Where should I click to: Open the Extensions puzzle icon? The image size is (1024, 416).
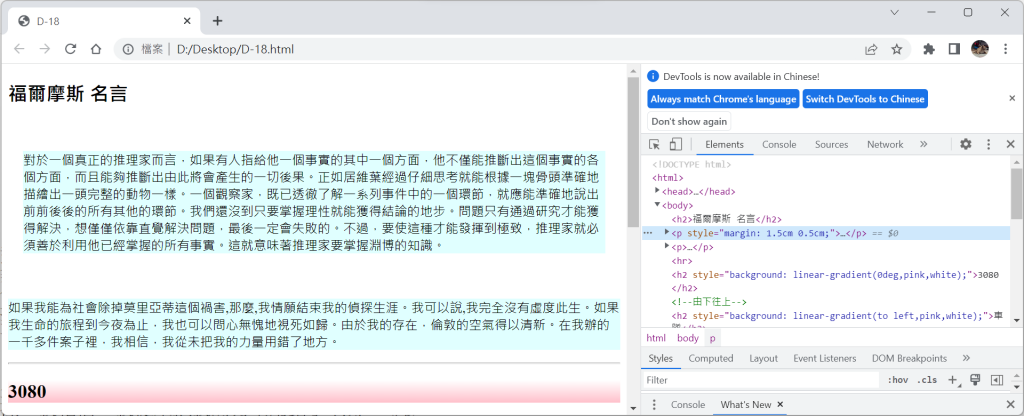pos(929,49)
